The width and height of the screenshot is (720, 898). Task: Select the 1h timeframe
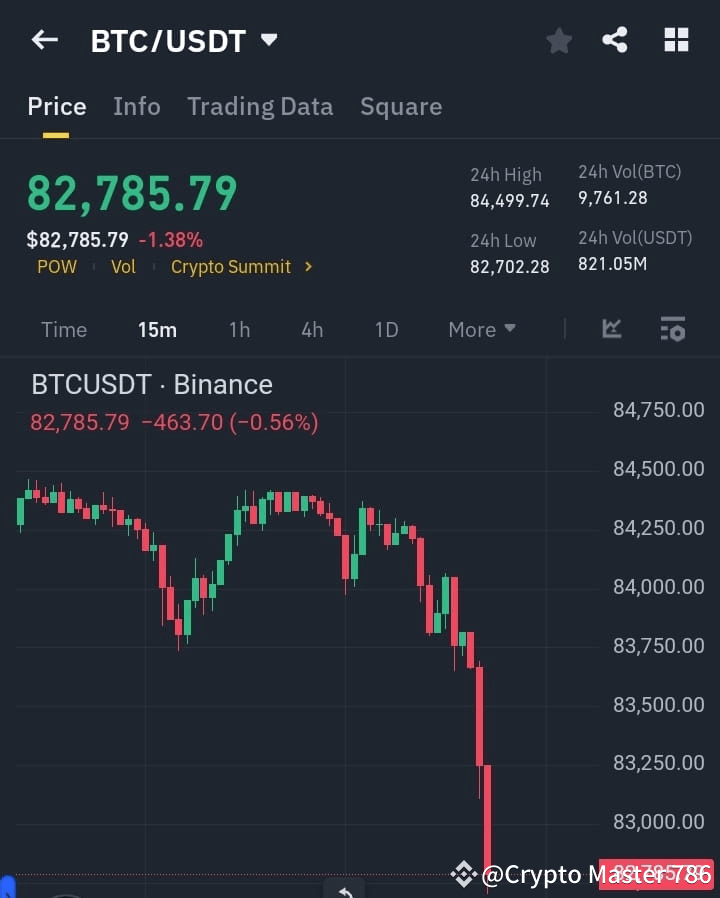[239, 329]
